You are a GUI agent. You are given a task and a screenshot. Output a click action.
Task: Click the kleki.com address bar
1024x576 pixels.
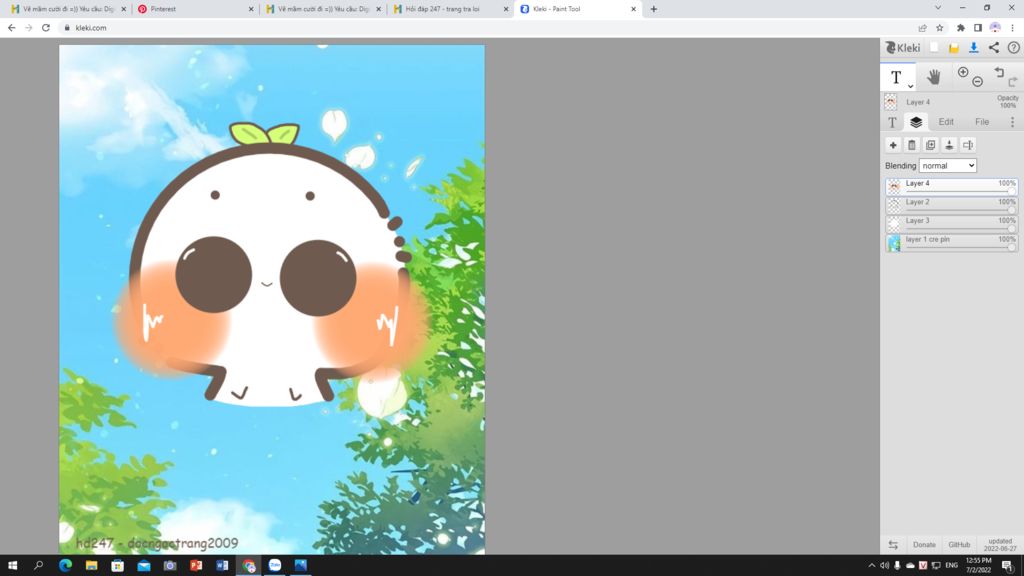click(x=483, y=27)
